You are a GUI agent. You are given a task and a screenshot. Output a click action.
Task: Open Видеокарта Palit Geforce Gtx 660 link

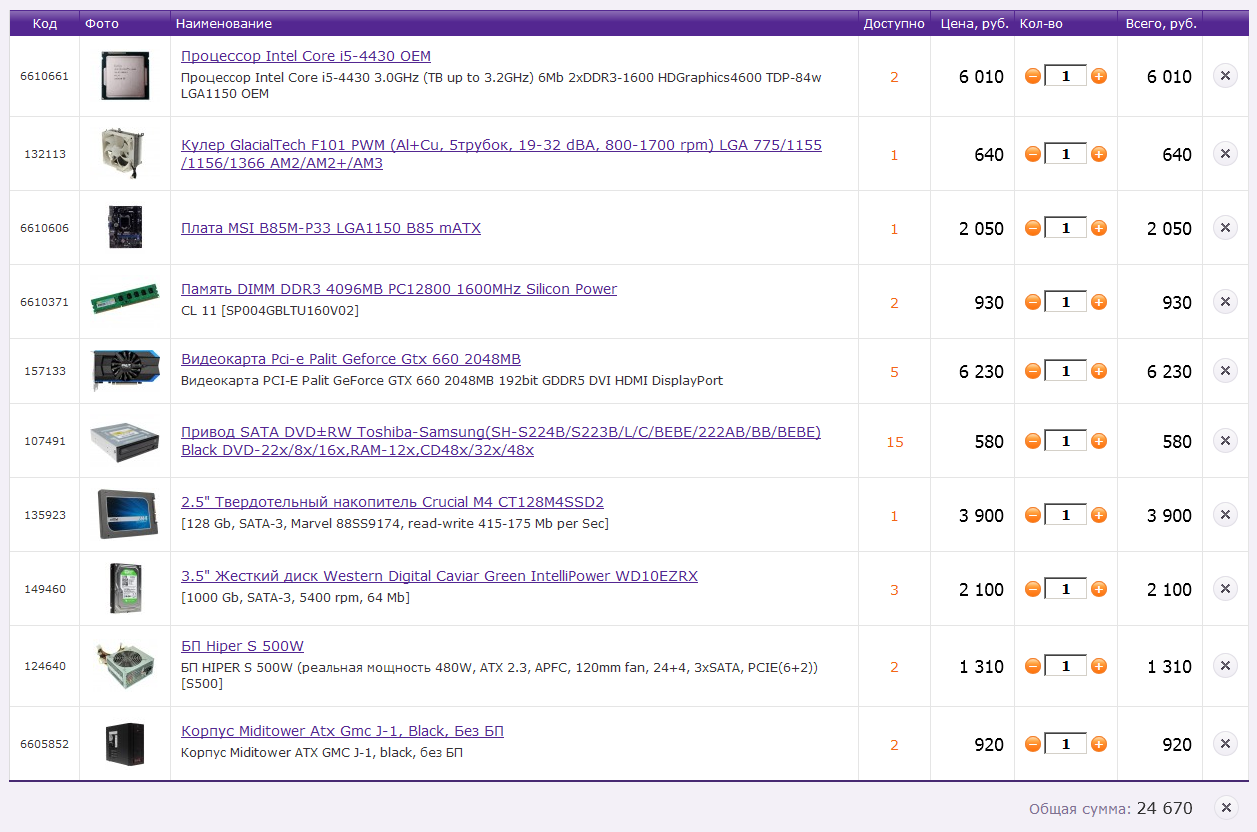click(x=350, y=359)
